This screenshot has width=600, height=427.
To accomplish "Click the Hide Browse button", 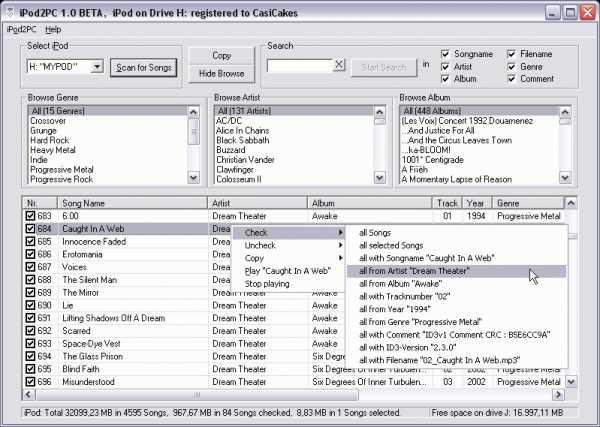I will point(222,74).
